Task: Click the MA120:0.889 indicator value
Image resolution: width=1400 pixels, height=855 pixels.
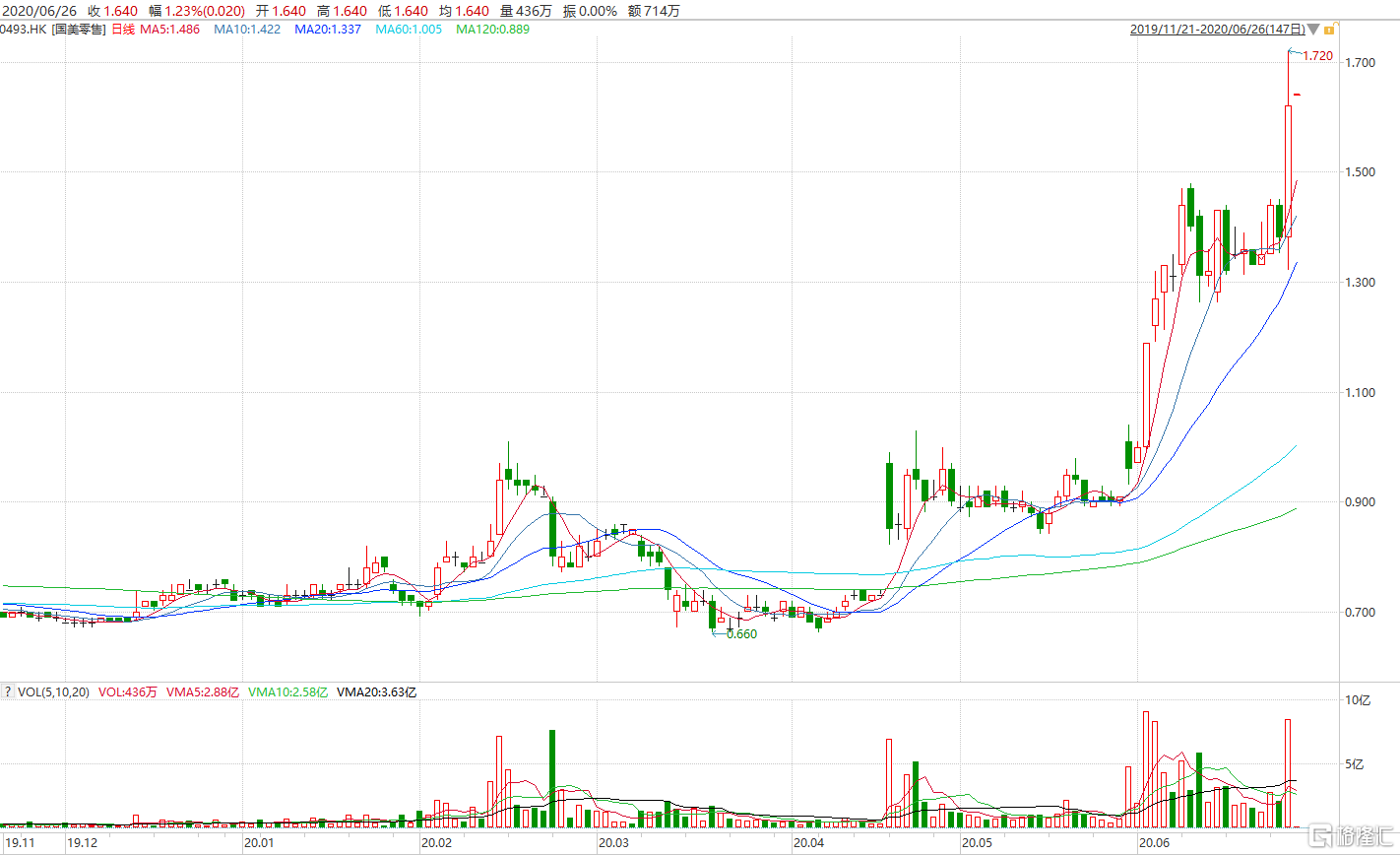Action: pyautogui.click(x=492, y=30)
